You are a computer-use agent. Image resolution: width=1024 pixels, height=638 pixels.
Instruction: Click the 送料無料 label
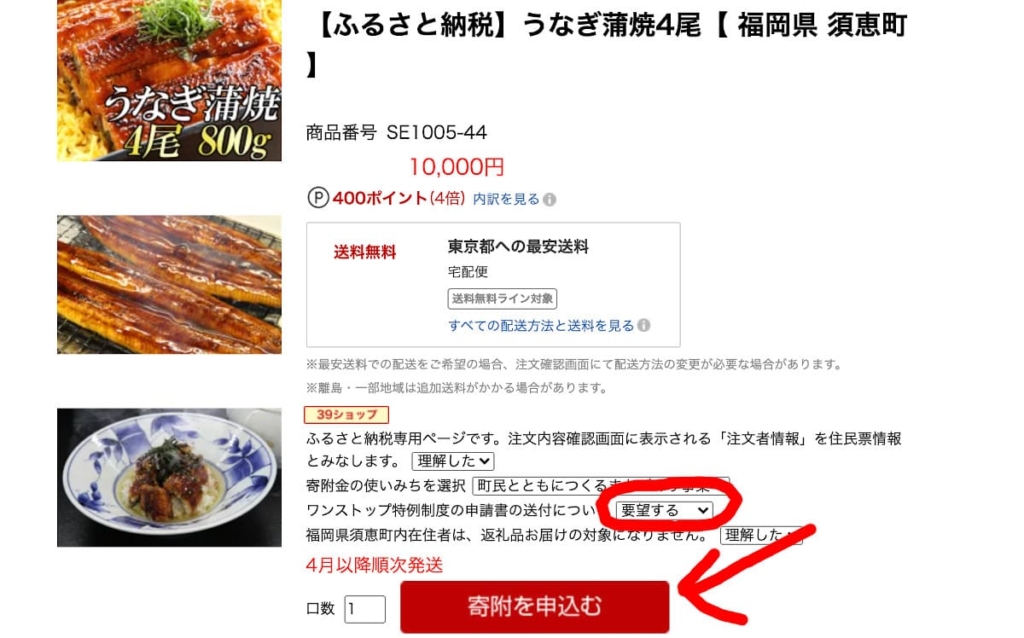click(364, 252)
